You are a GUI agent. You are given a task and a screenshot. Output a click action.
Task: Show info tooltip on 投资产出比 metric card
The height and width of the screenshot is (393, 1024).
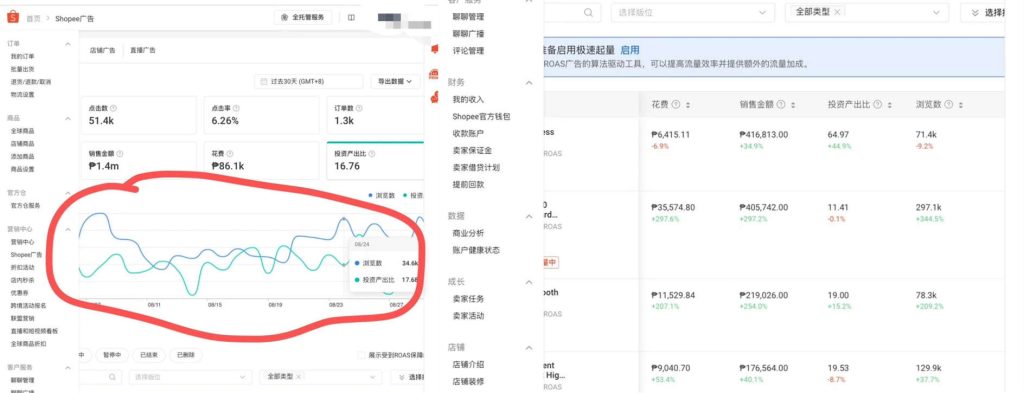point(372,154)
